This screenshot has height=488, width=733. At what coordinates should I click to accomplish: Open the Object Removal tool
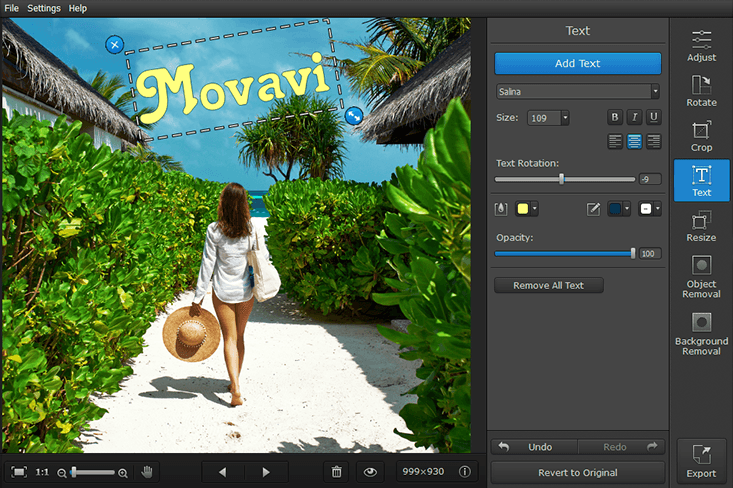click(701, 276)
